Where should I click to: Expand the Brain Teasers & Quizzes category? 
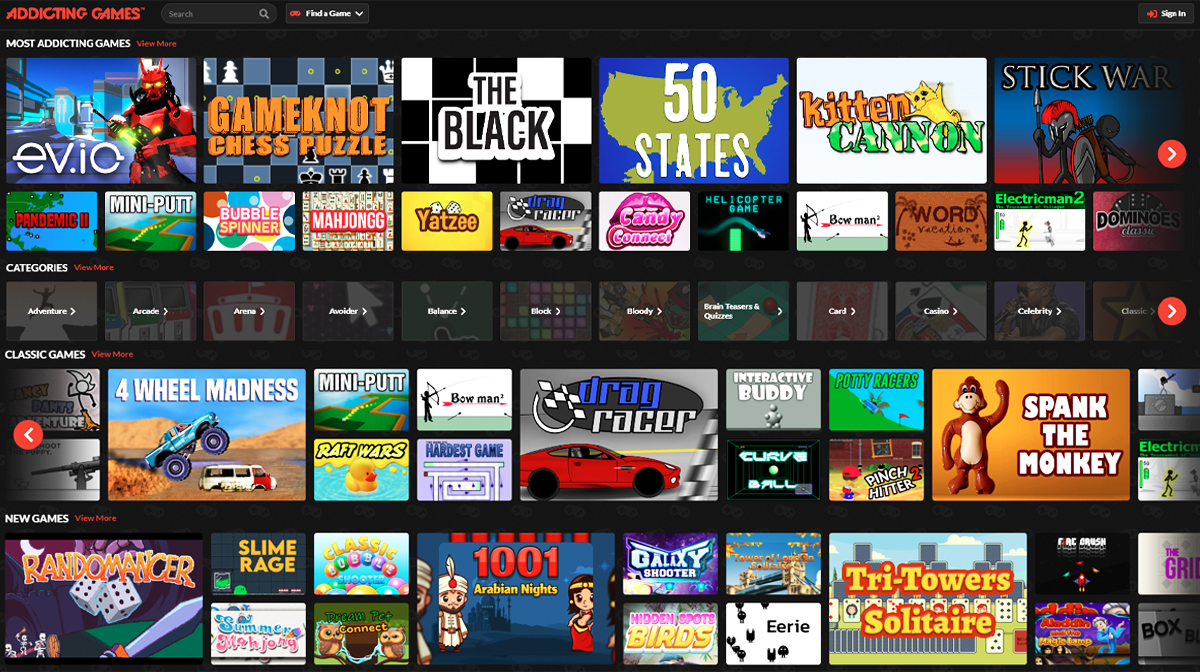[x=743, y=311]
